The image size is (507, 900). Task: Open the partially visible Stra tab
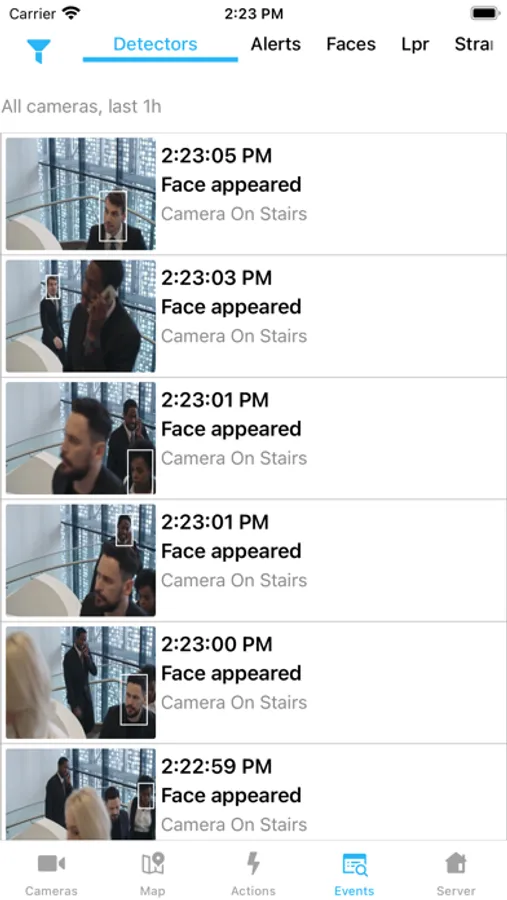tap(474, 44)
